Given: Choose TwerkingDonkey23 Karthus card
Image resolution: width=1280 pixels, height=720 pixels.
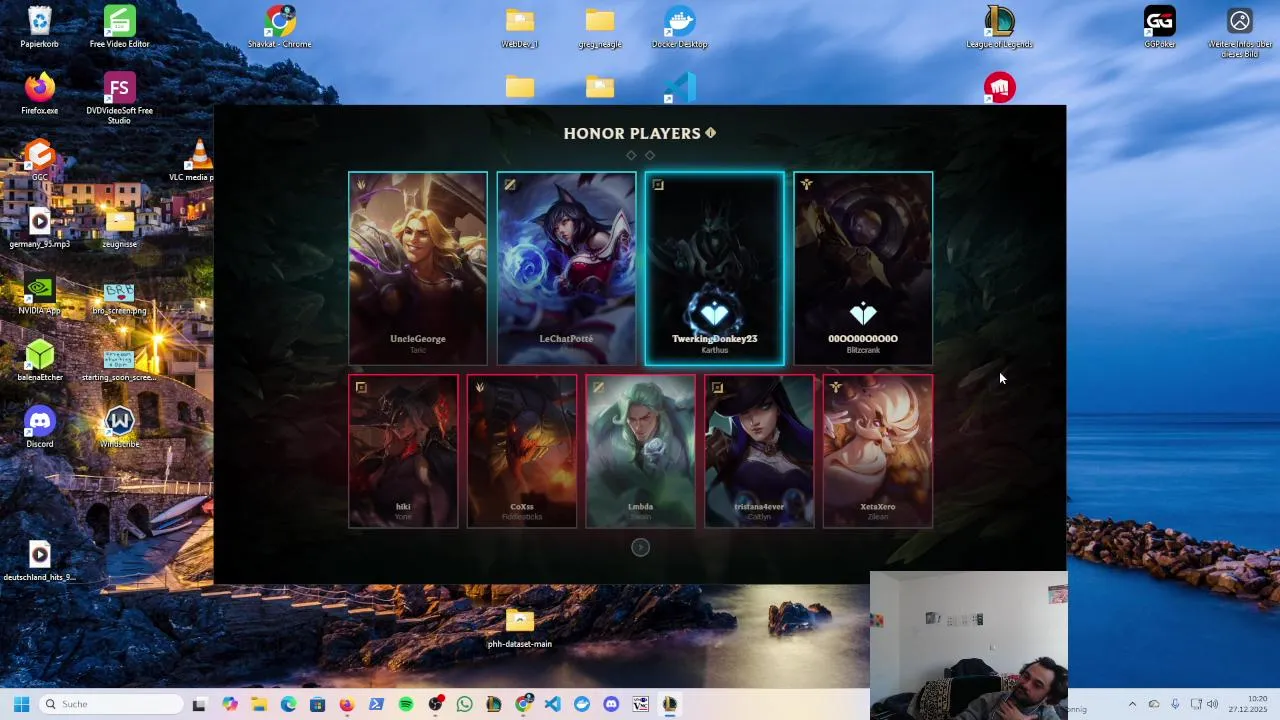Looking at the screenshot, I should [715, 268].
